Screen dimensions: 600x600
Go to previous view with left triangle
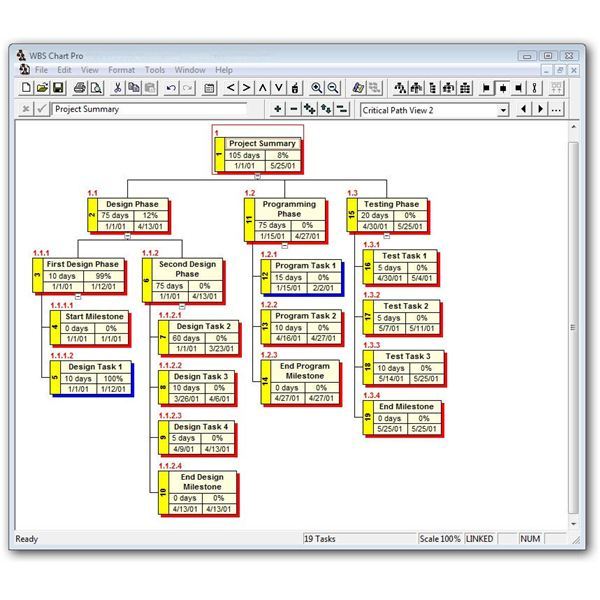tap(524, 109)
